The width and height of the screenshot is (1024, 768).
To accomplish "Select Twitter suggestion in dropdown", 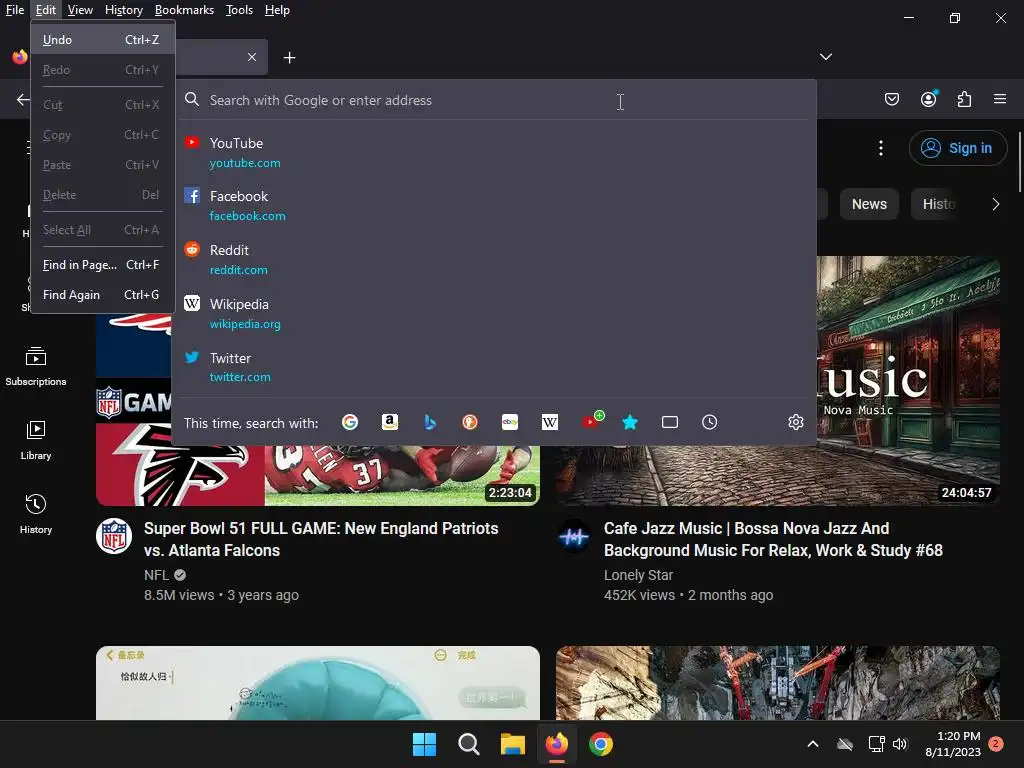I will pyautogui.click(x=494, y=367).
